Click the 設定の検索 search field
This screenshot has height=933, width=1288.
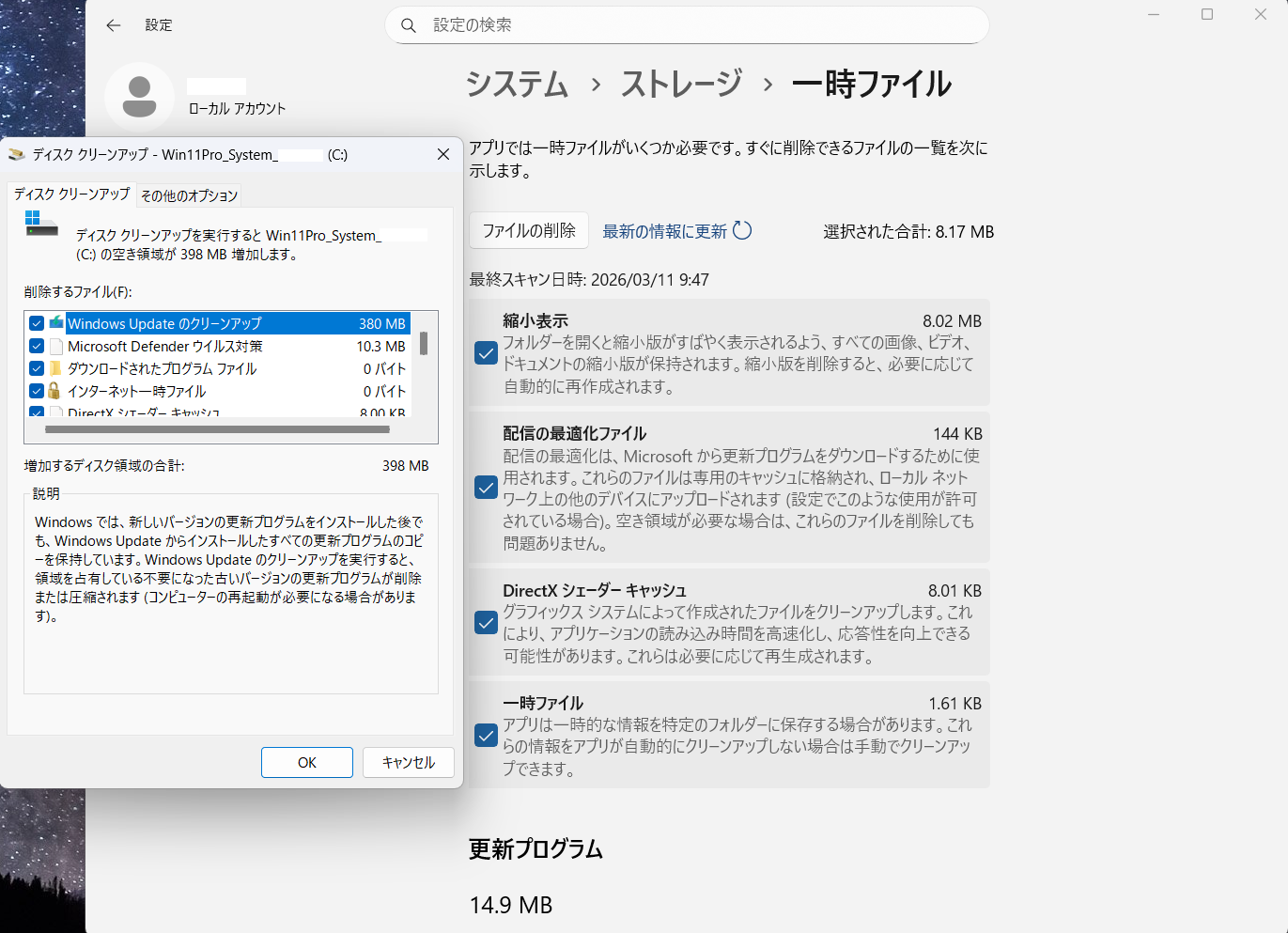[695, 25]
